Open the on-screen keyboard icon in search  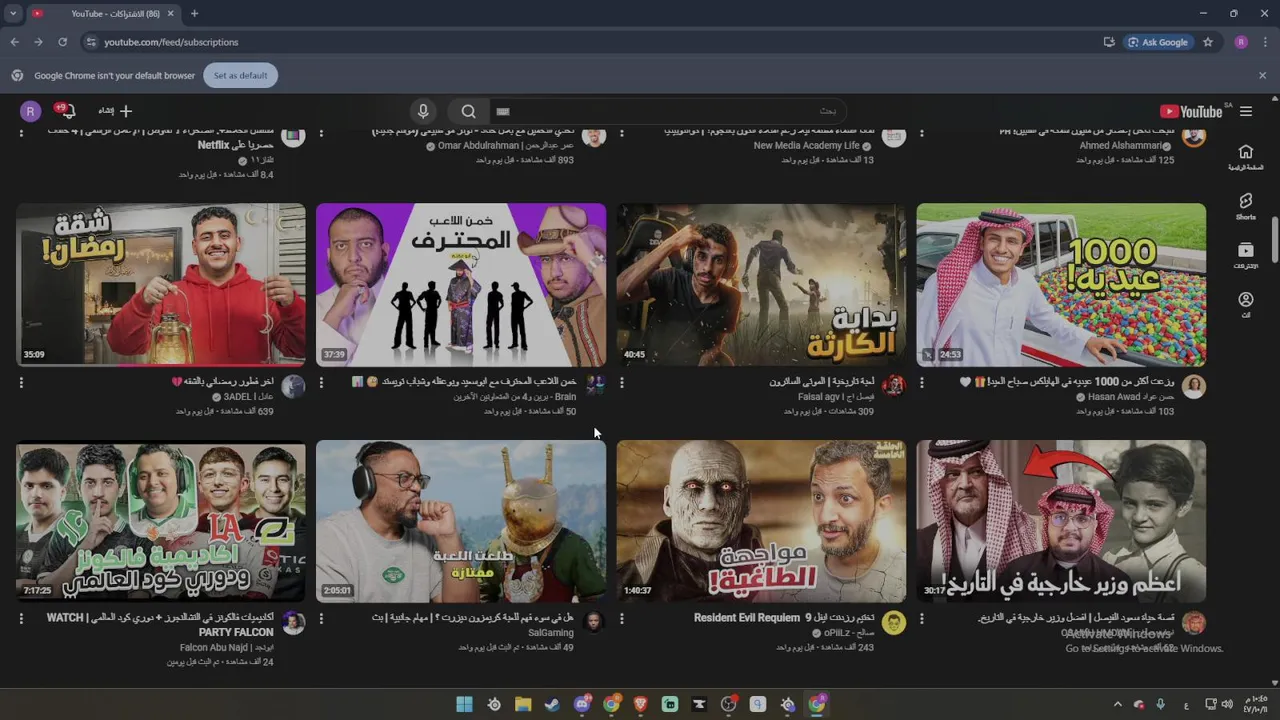[x=503, y=111]
